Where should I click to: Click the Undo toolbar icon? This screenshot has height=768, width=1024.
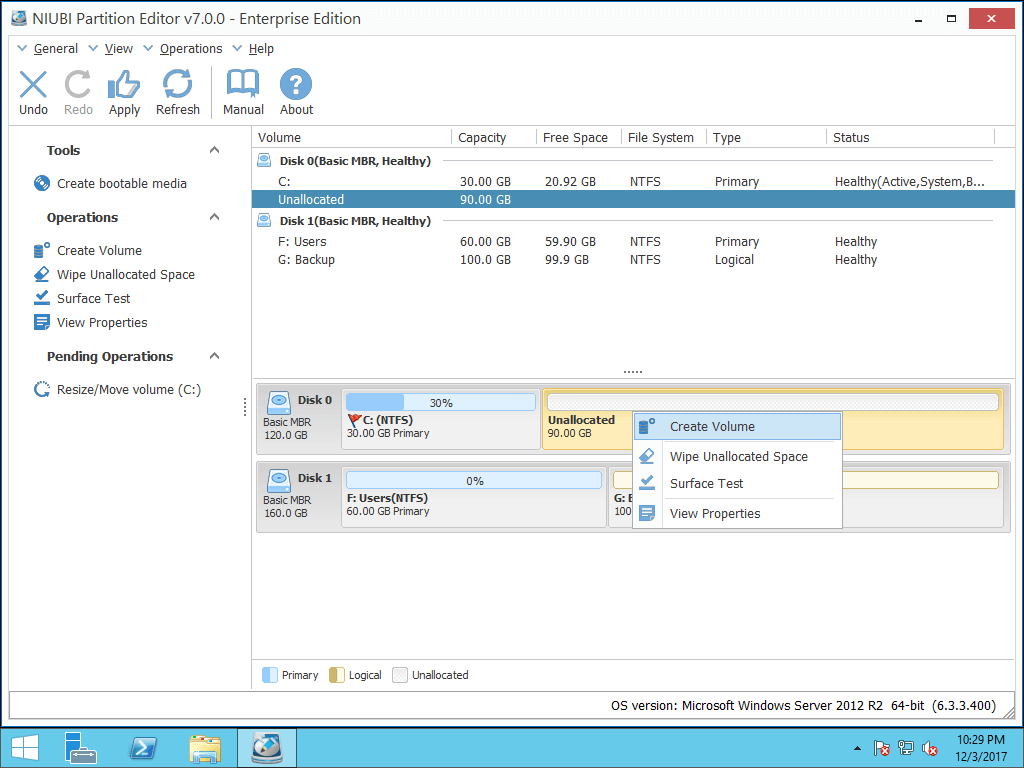tap(33, 84)
